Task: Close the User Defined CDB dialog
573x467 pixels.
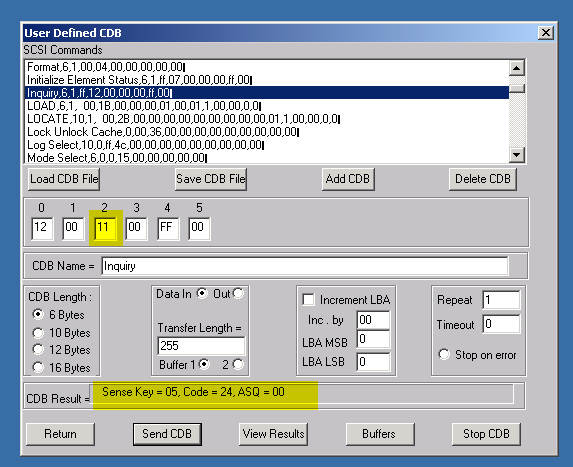Action: (546, 33)
